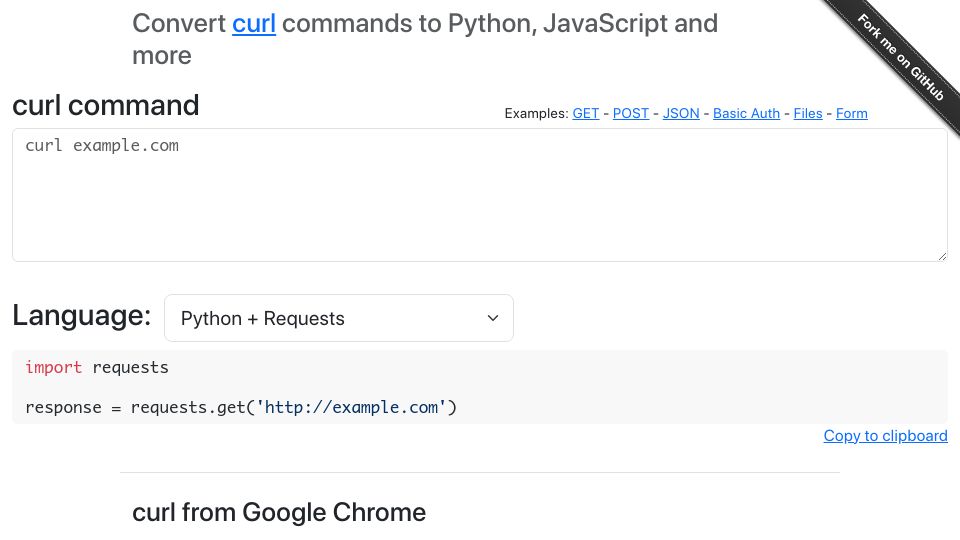The height and width of the screenshot is (540, 960).
Task: Click the Language: label
Action: (x=82, y=316)
